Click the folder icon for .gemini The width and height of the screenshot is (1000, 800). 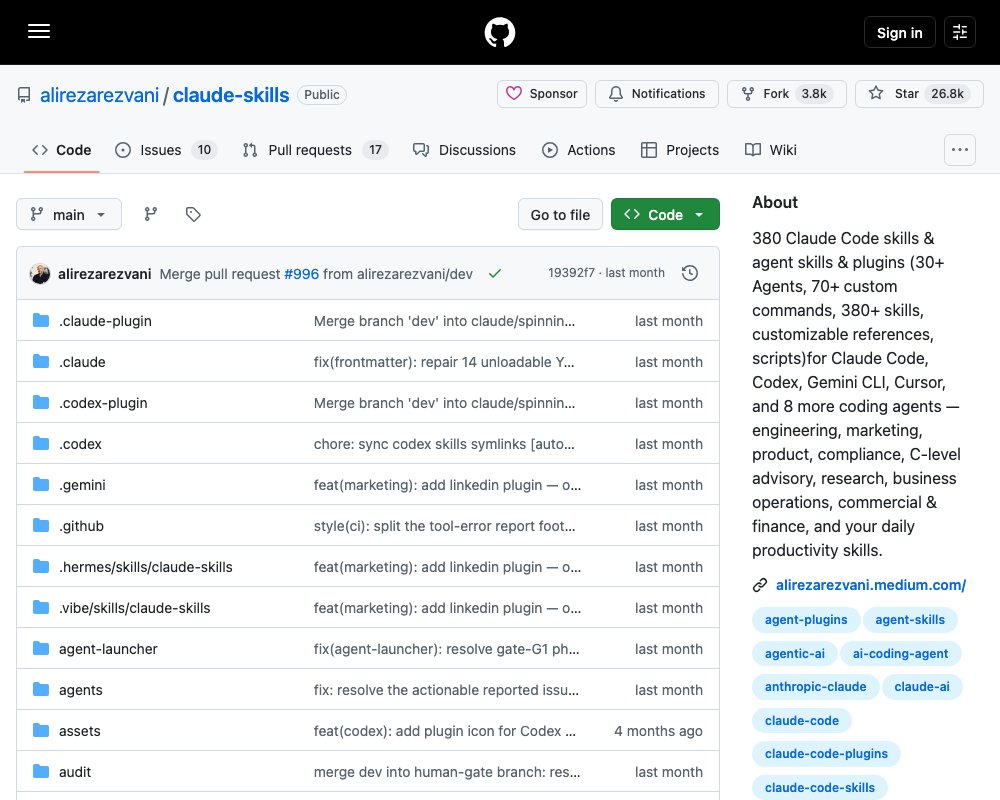[41, 485]
